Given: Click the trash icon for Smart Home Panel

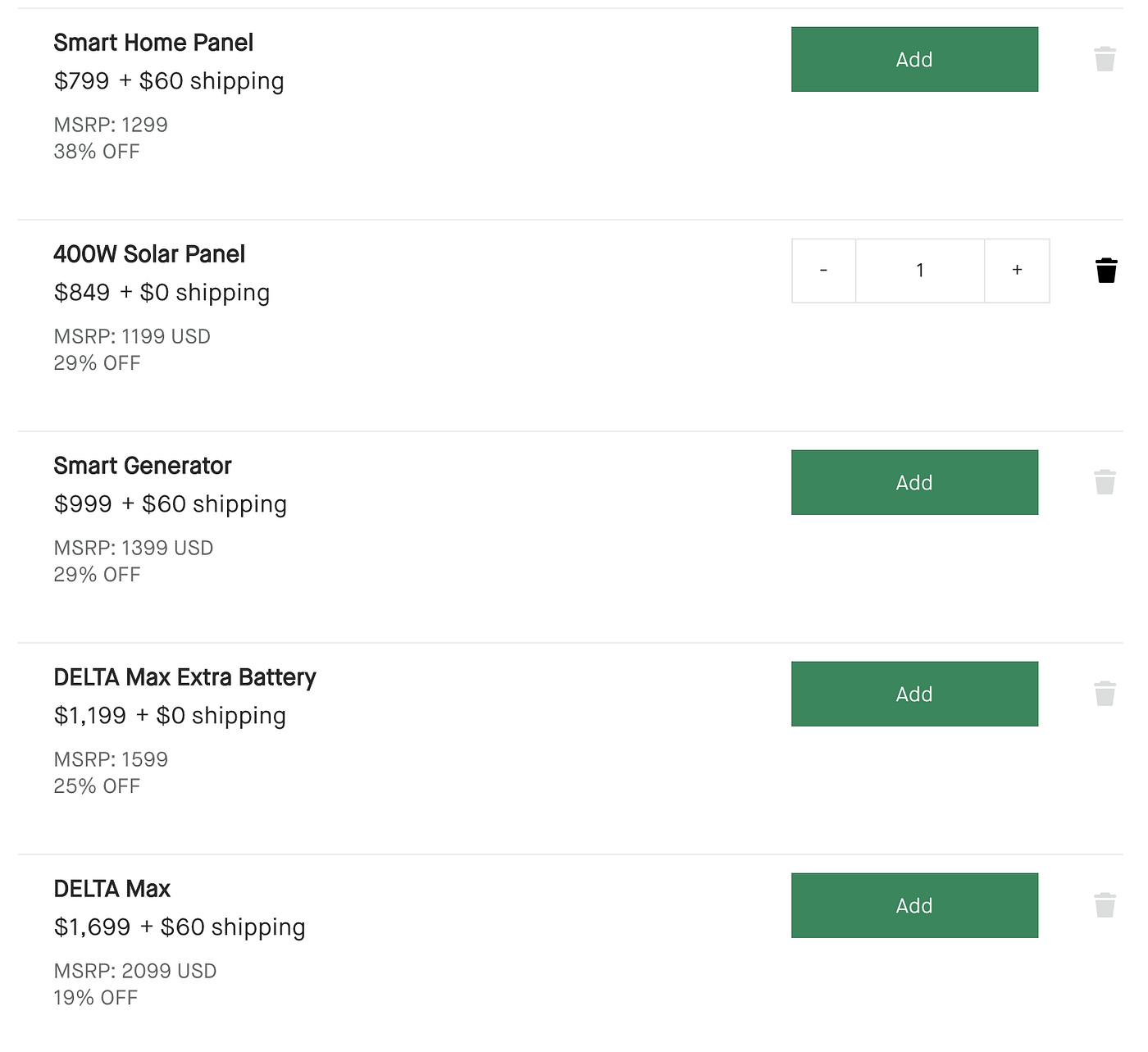Looking at the screenshot, I should coord(1105,59).
